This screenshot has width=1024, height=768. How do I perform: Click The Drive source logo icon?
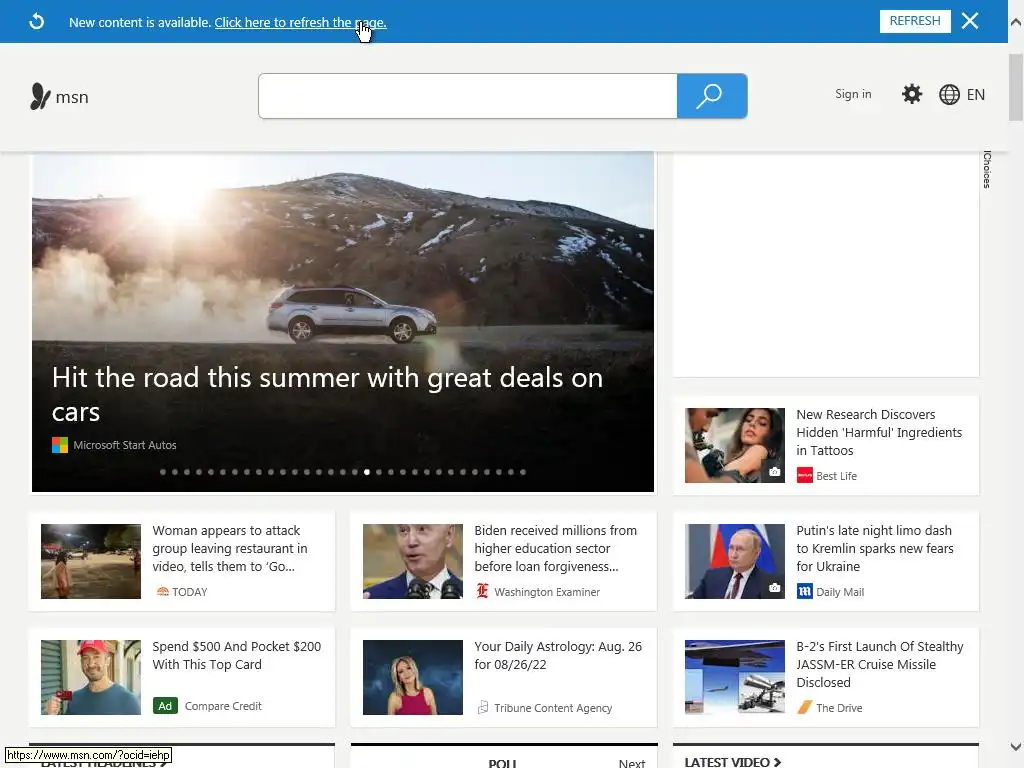pyautogui.click(x=805, y=707)
